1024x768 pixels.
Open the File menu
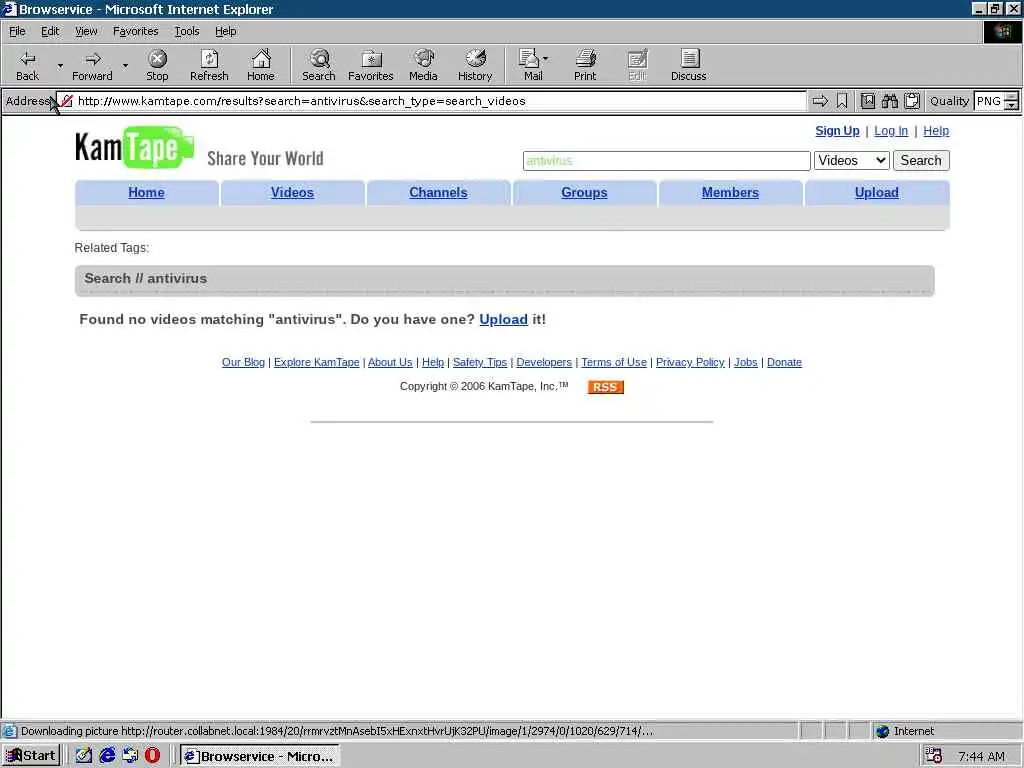point(17,31)
